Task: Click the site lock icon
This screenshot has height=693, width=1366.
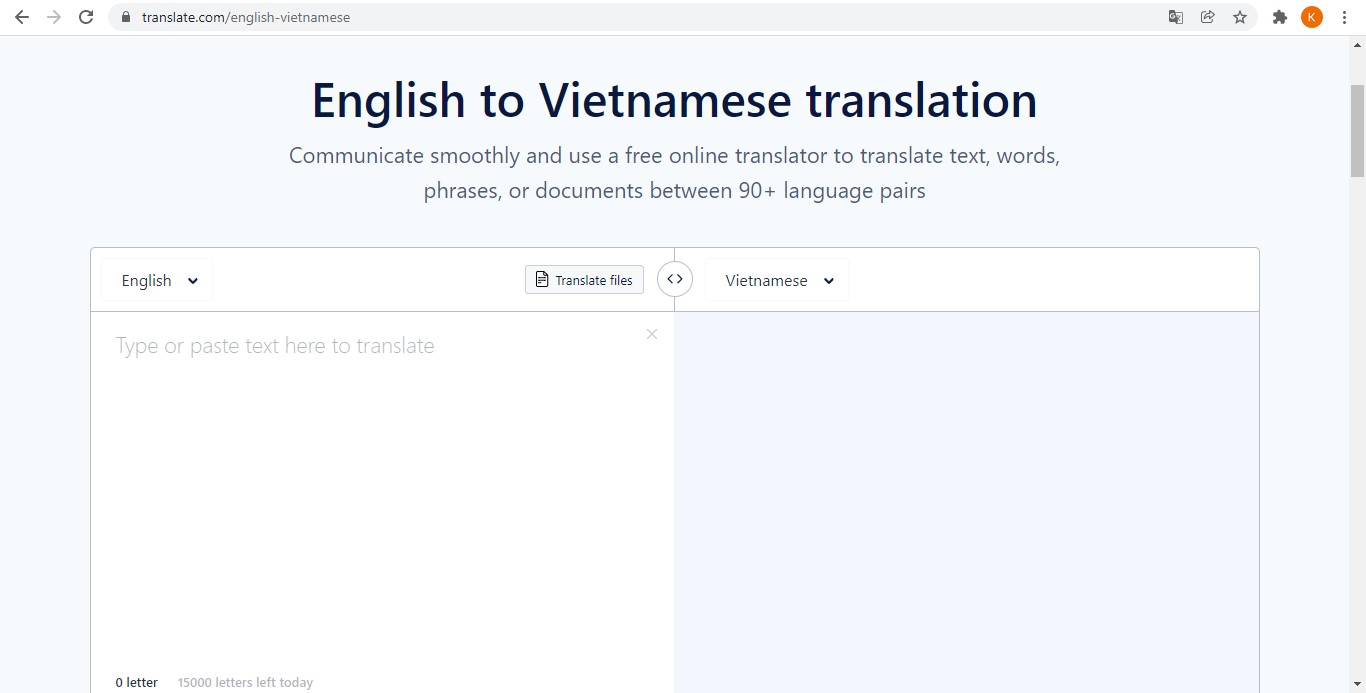Action: pos(126,17)
